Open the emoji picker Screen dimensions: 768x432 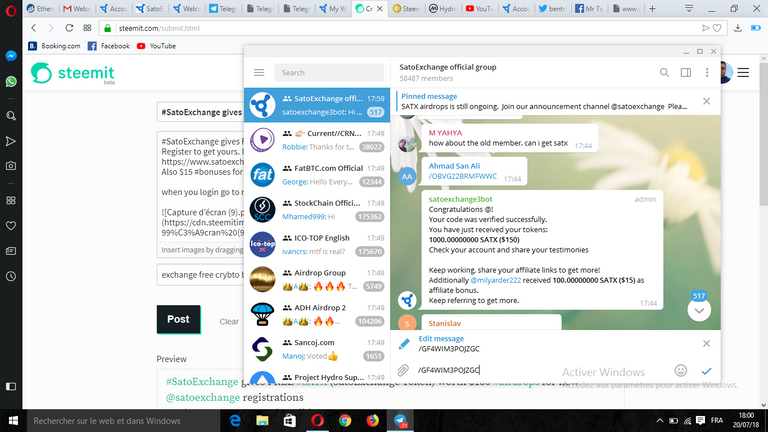(680, 370)
